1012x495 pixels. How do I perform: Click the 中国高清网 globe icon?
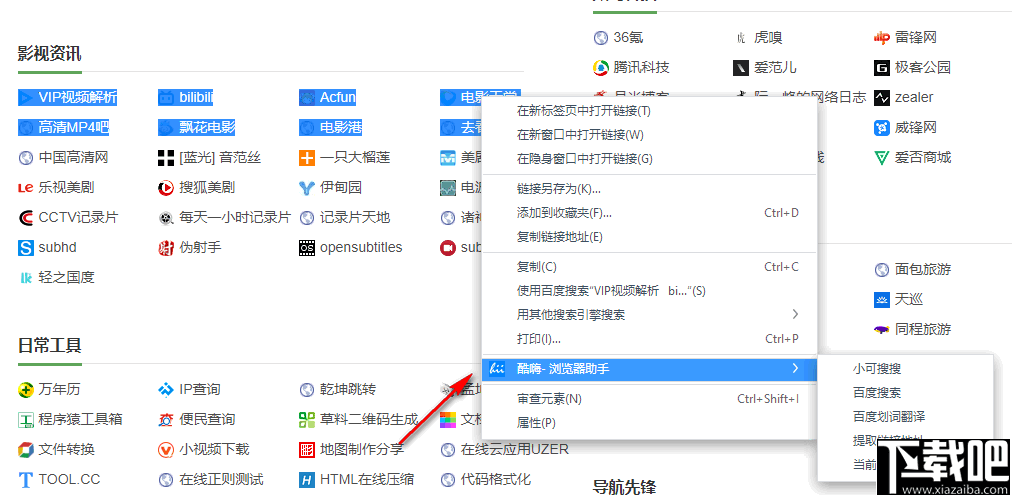pos(26,157)
